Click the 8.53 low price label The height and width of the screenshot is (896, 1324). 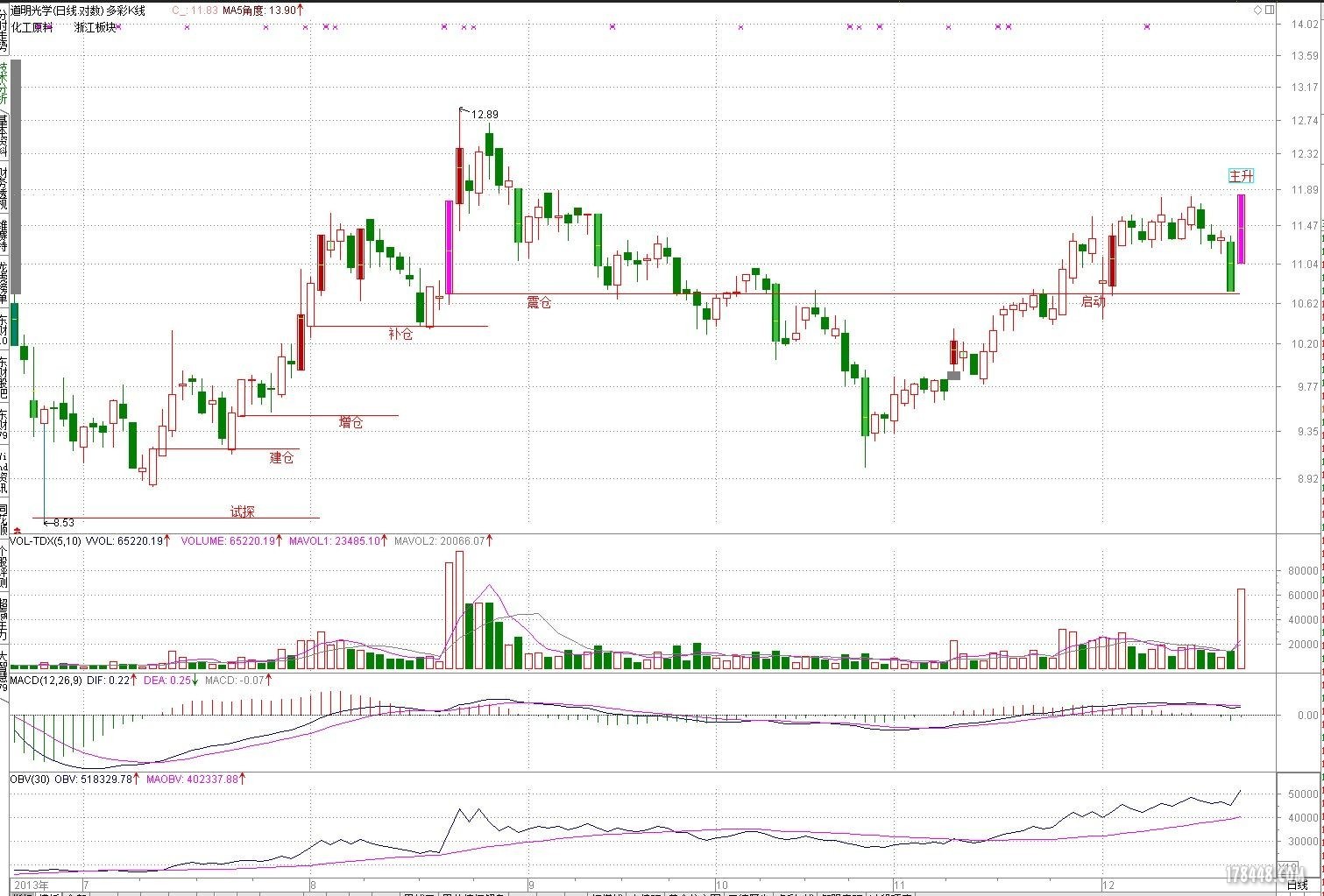(63, 523)
